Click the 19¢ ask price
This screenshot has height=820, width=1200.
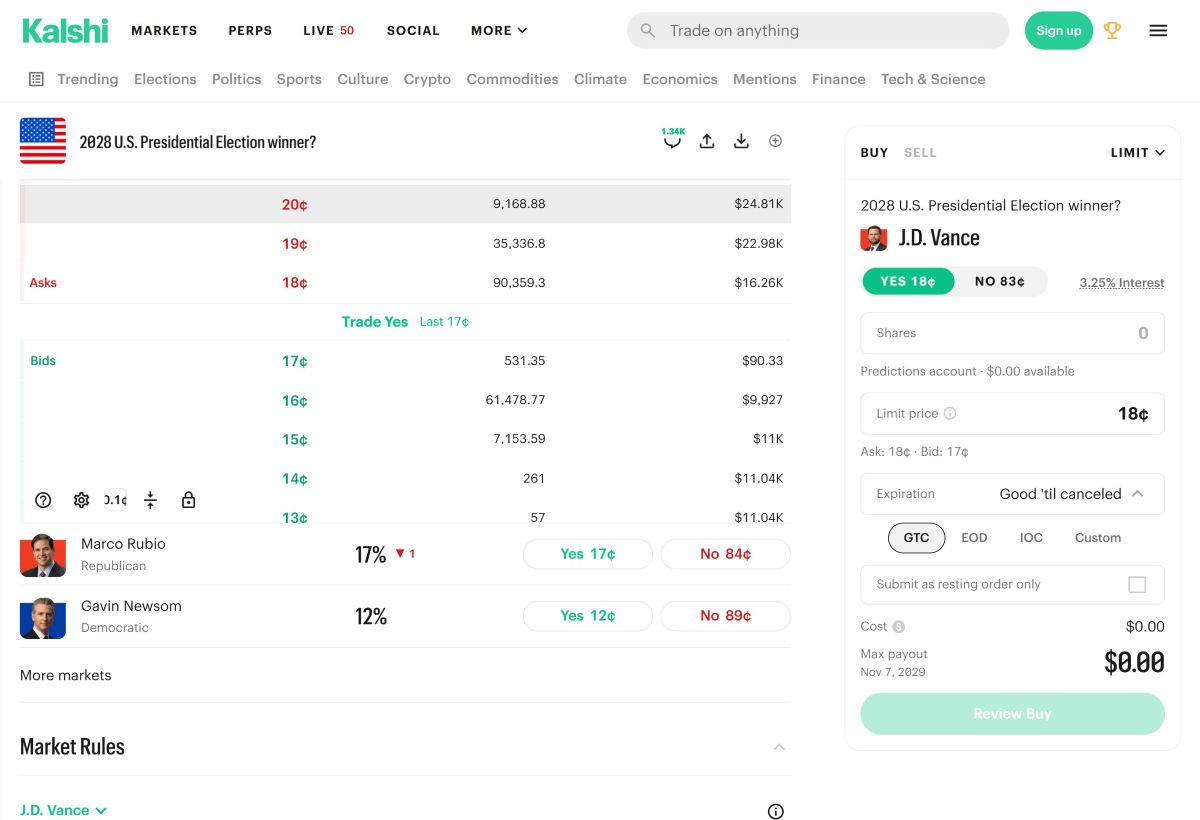pos(295,243)
